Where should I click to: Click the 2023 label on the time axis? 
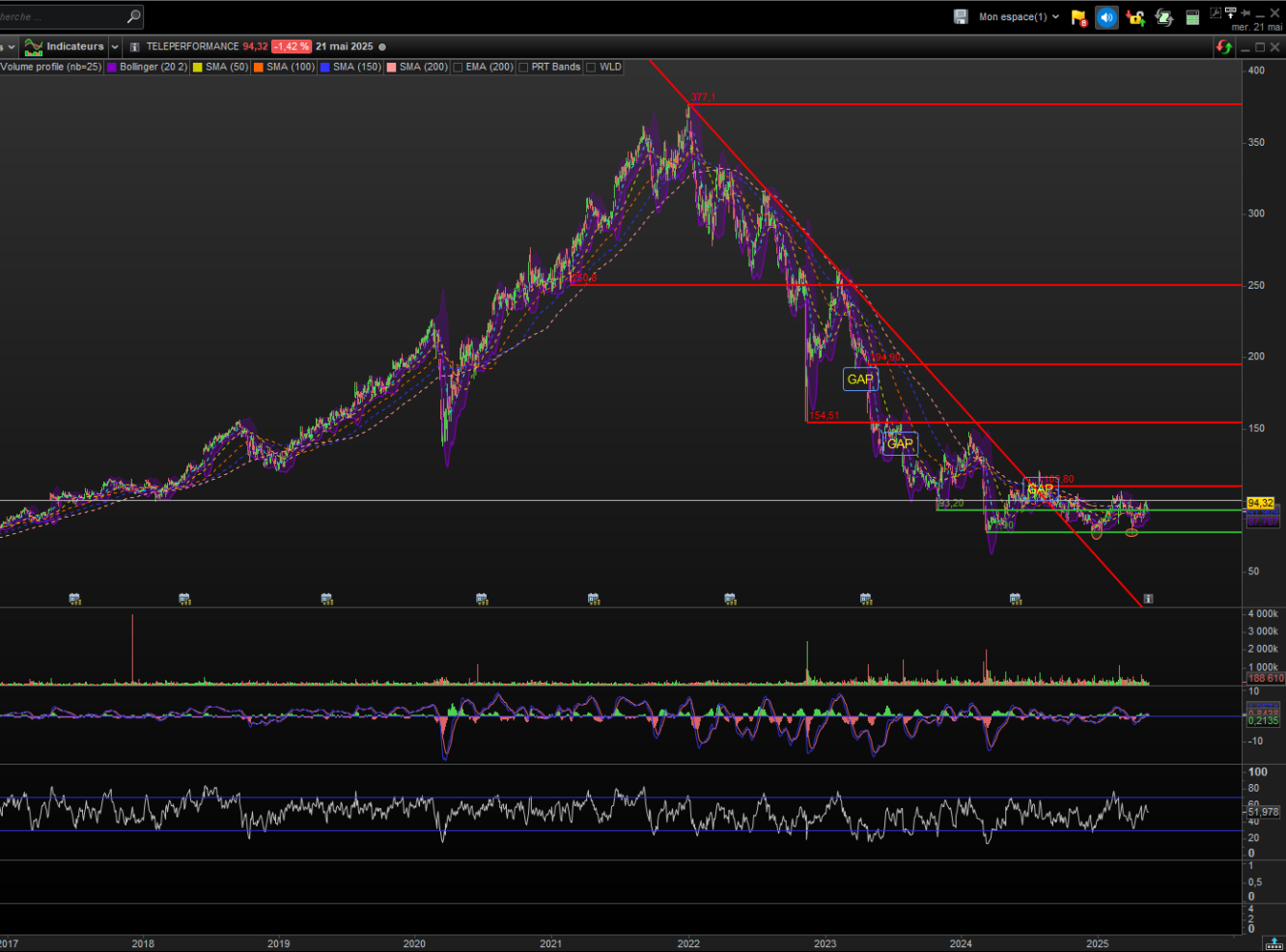[x=825, y=944]
